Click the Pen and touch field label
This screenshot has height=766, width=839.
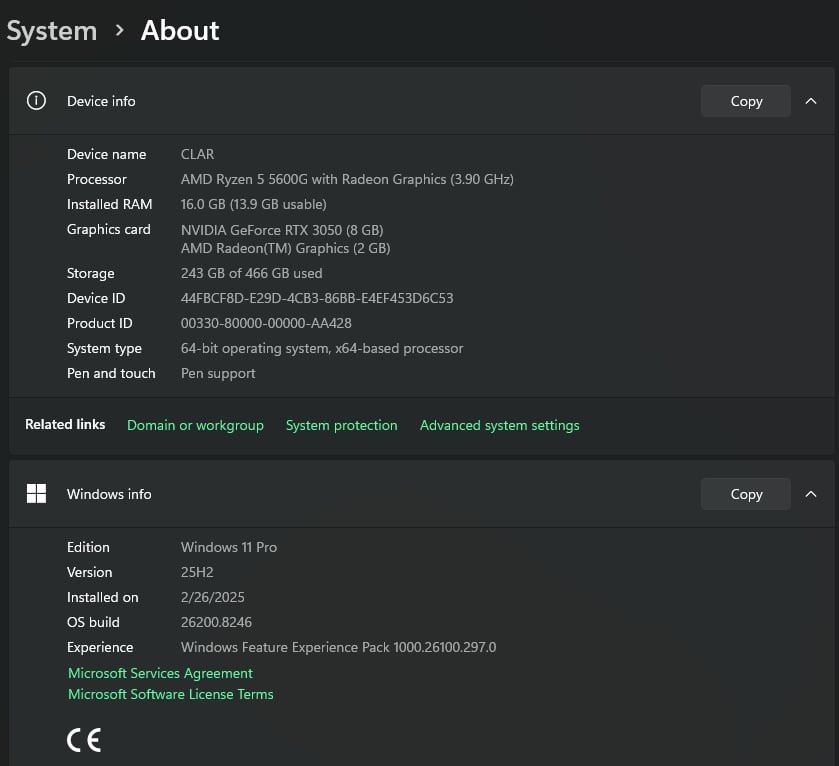point(111,373)
